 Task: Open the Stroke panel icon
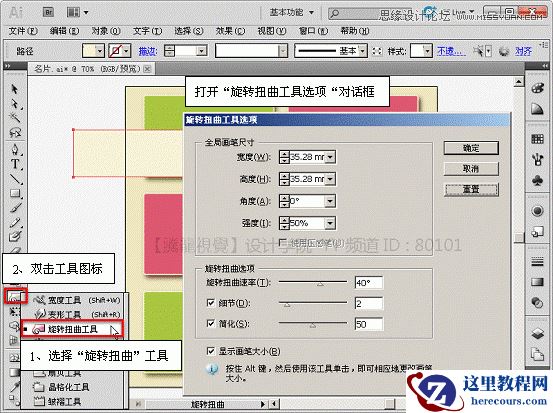pyautogui.click(x=537, y=261)
